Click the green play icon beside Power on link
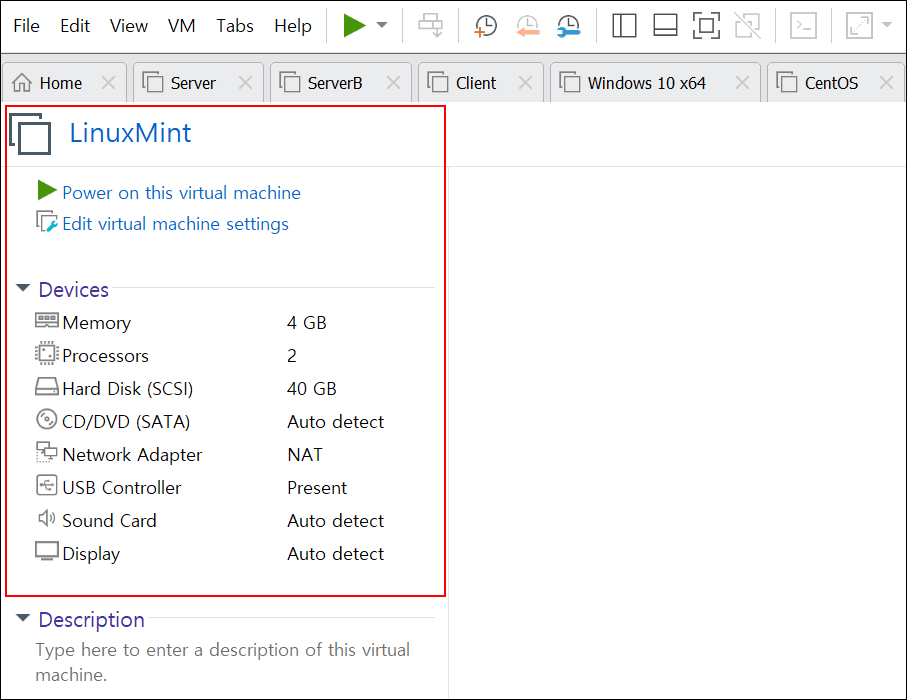This screenshot has width=907, height=700. pyautogui.click(x=47, y=190)
